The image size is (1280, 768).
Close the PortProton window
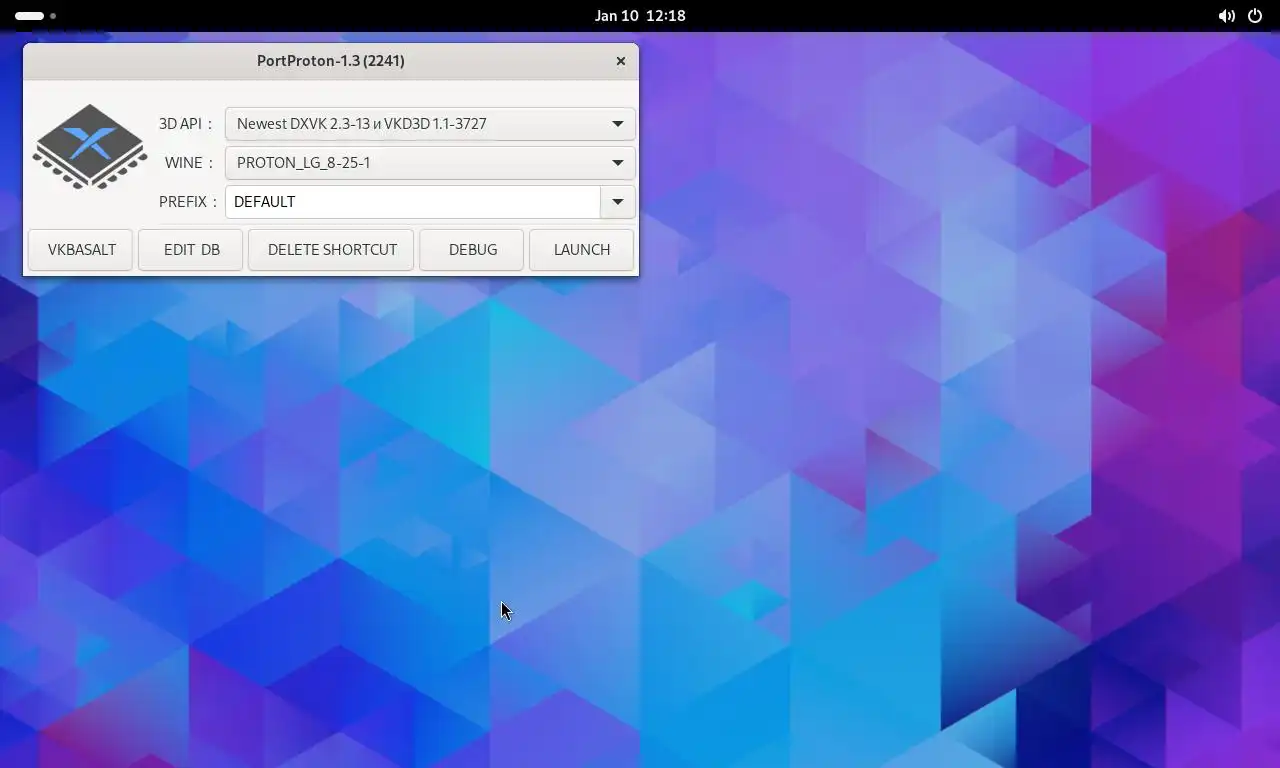coord(621,61)
